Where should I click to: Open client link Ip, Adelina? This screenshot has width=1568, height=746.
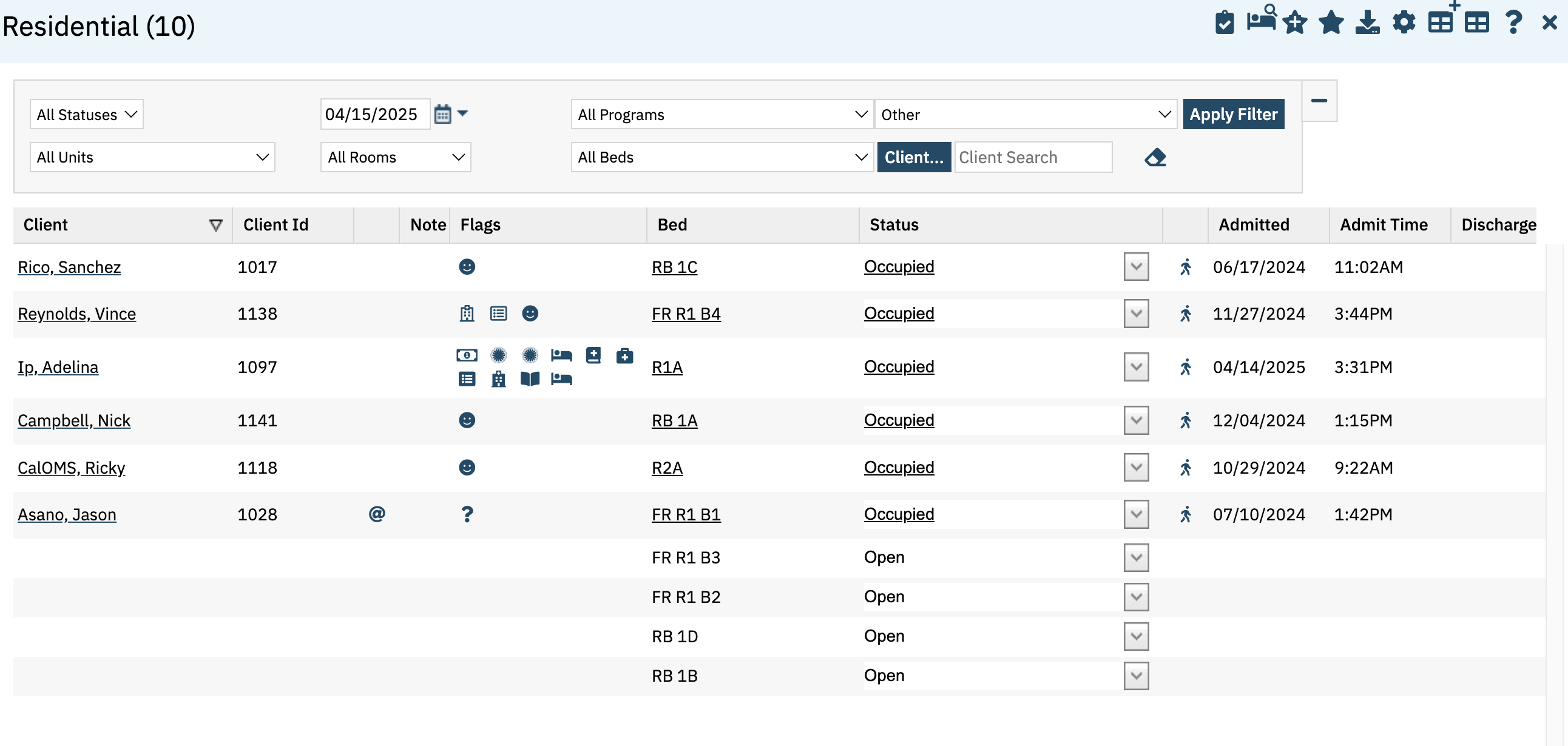pyautogui.click(x=58, y=367)
